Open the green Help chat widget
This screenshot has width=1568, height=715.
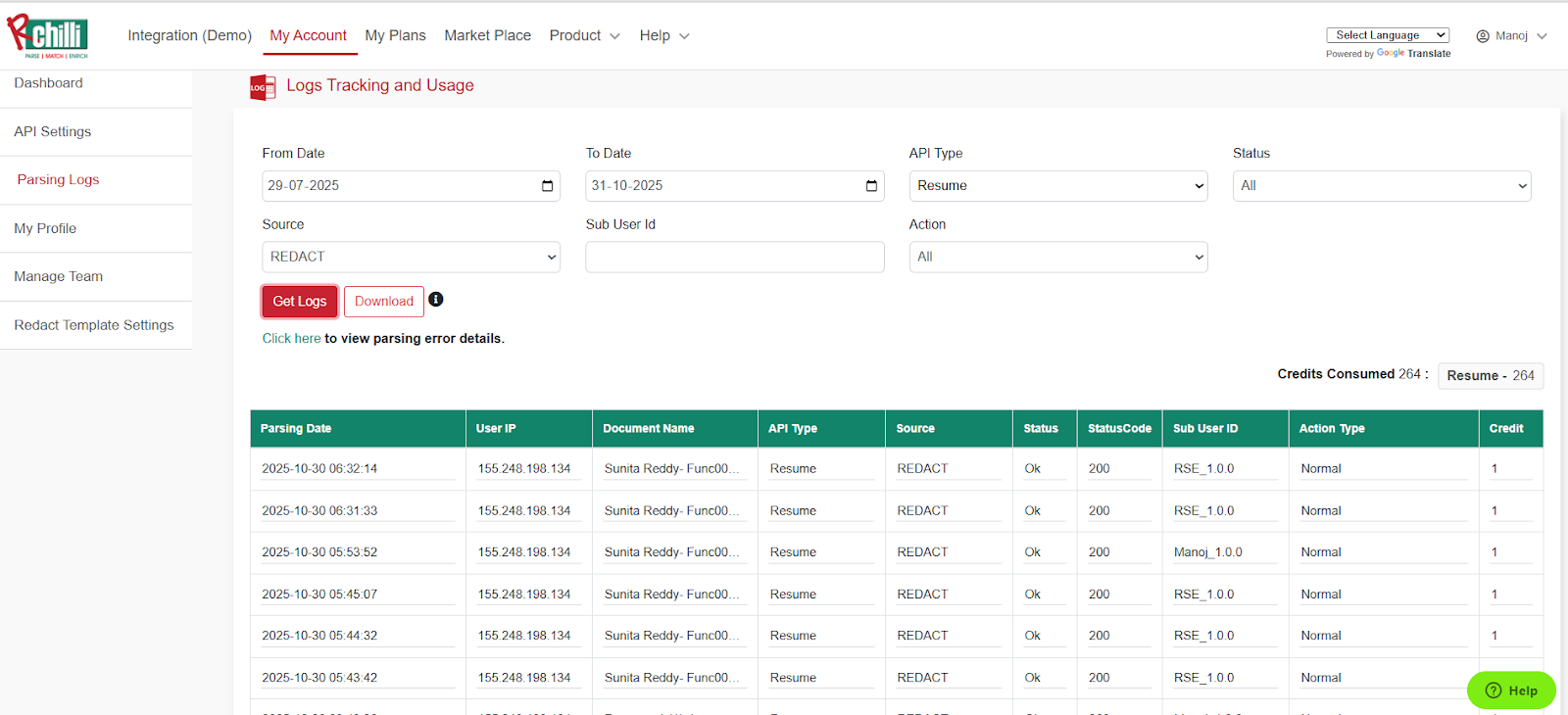click(x=1511, y=691)
